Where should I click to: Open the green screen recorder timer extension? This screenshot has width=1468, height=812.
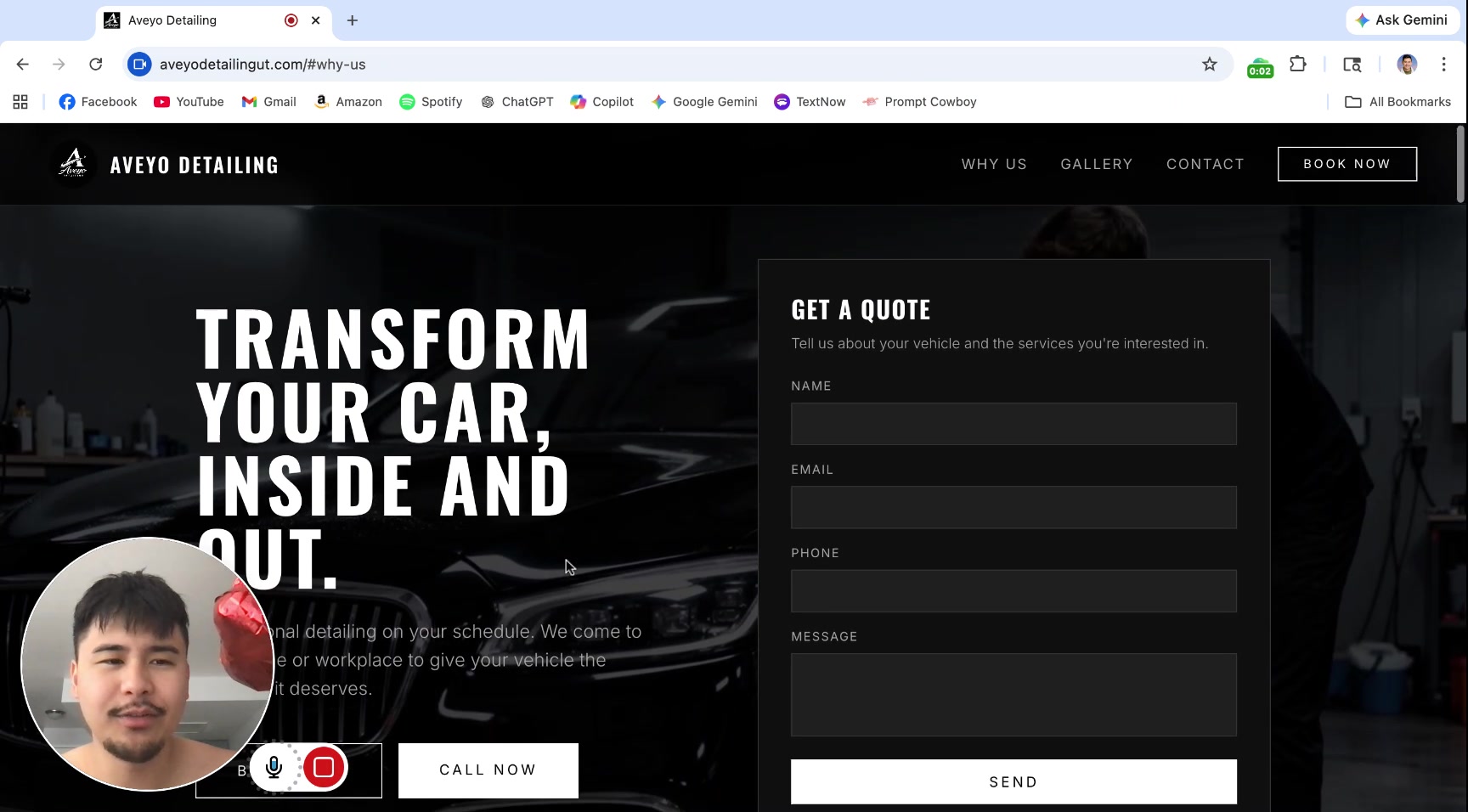[x=1260, y=66]
